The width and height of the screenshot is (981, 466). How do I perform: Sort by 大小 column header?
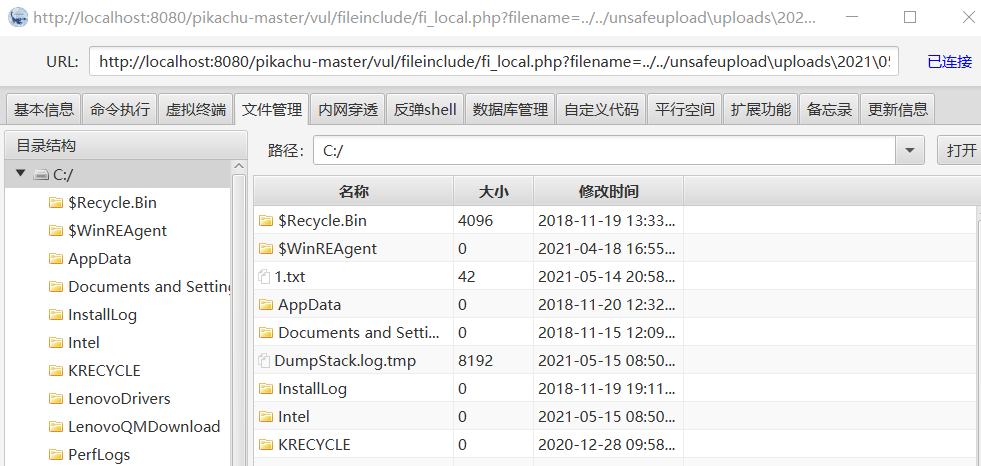(x=493, y=191)
